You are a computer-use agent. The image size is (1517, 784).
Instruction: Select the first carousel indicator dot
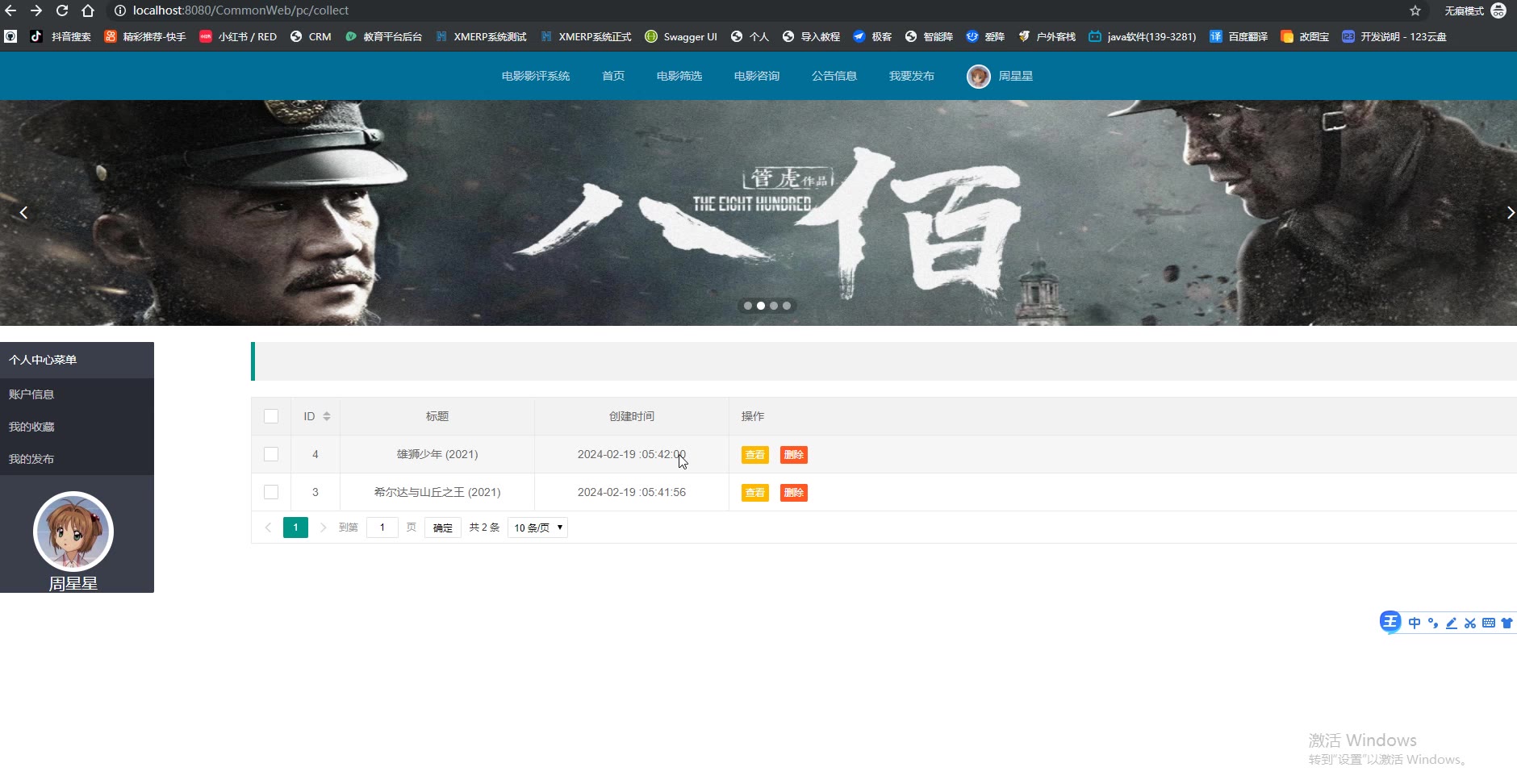(748, 306)
